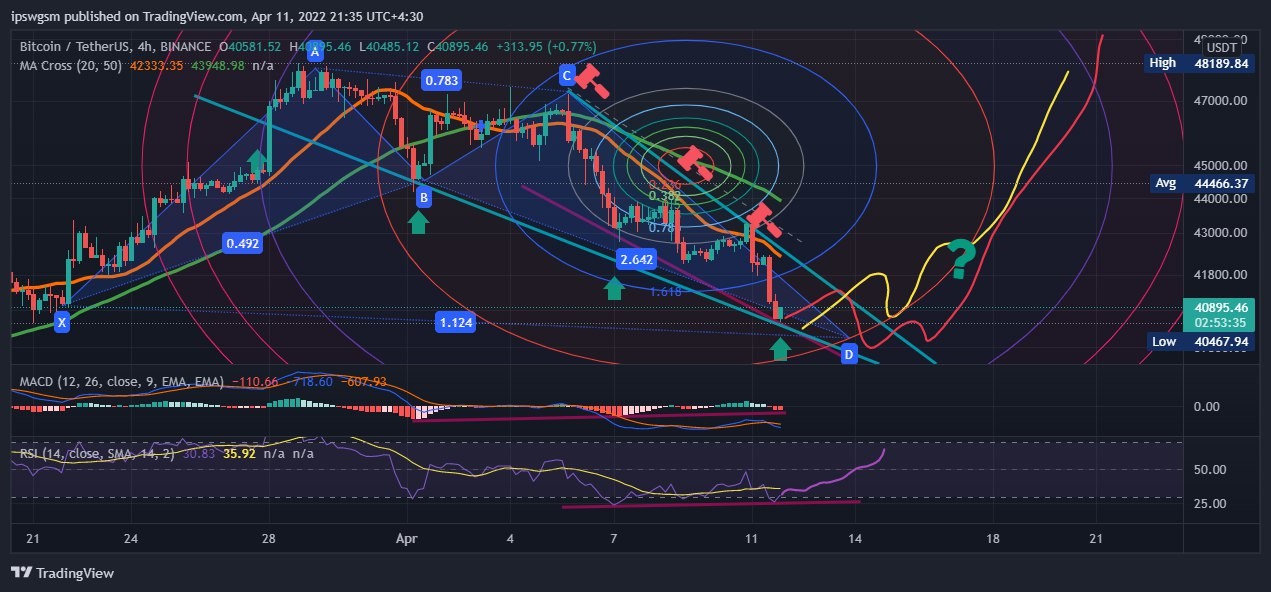Click the 25.00 RSI axis label
The width and height of the screenshot is (1271, 592).
[x=1209, y=503]
